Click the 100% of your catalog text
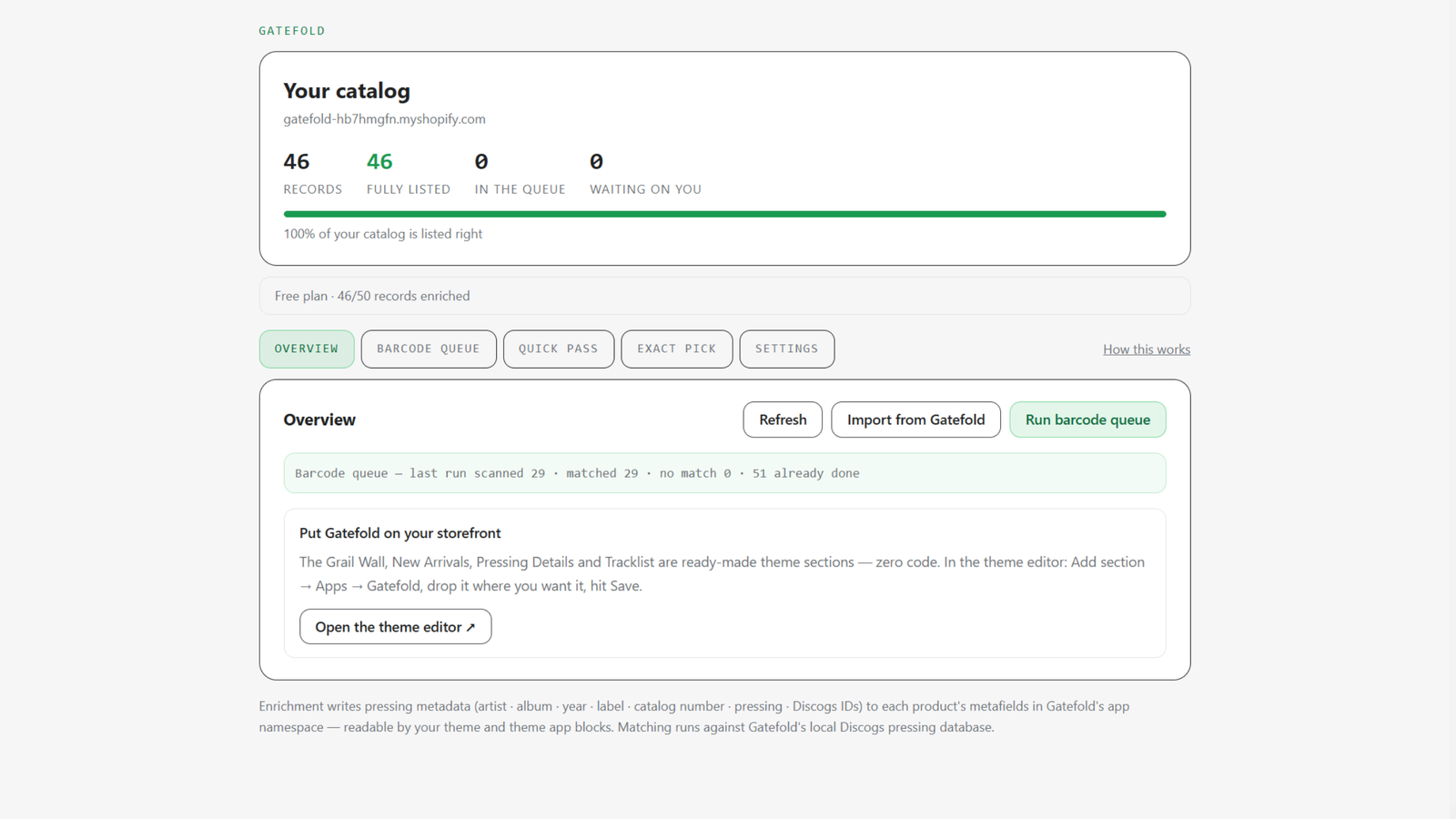 (383, 234)
